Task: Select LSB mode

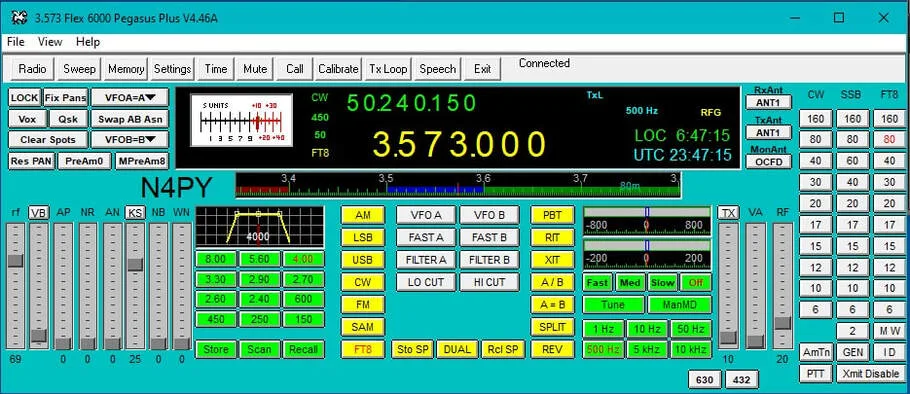Action: coord(363,237)
